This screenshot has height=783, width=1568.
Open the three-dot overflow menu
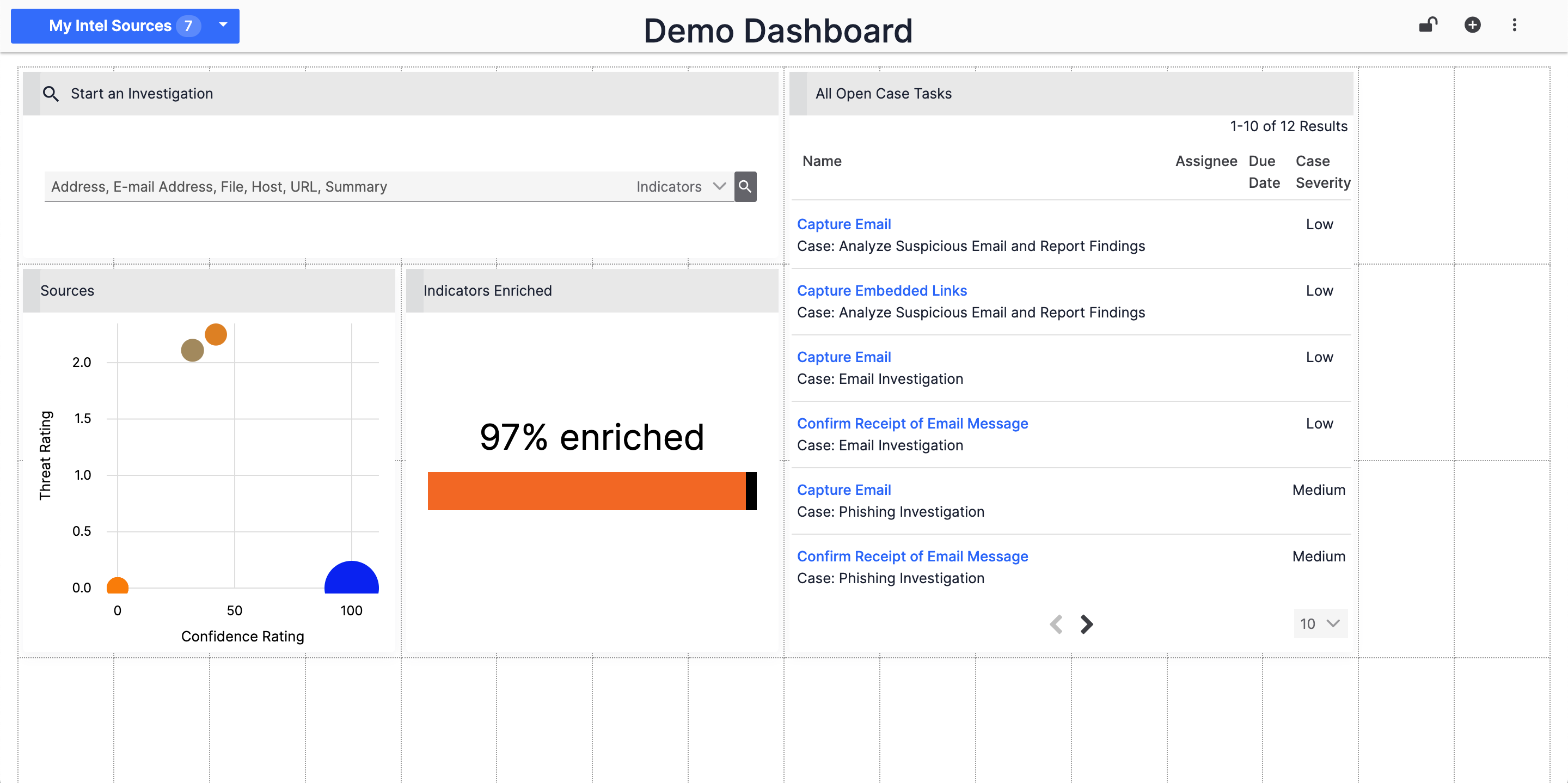1515,25
